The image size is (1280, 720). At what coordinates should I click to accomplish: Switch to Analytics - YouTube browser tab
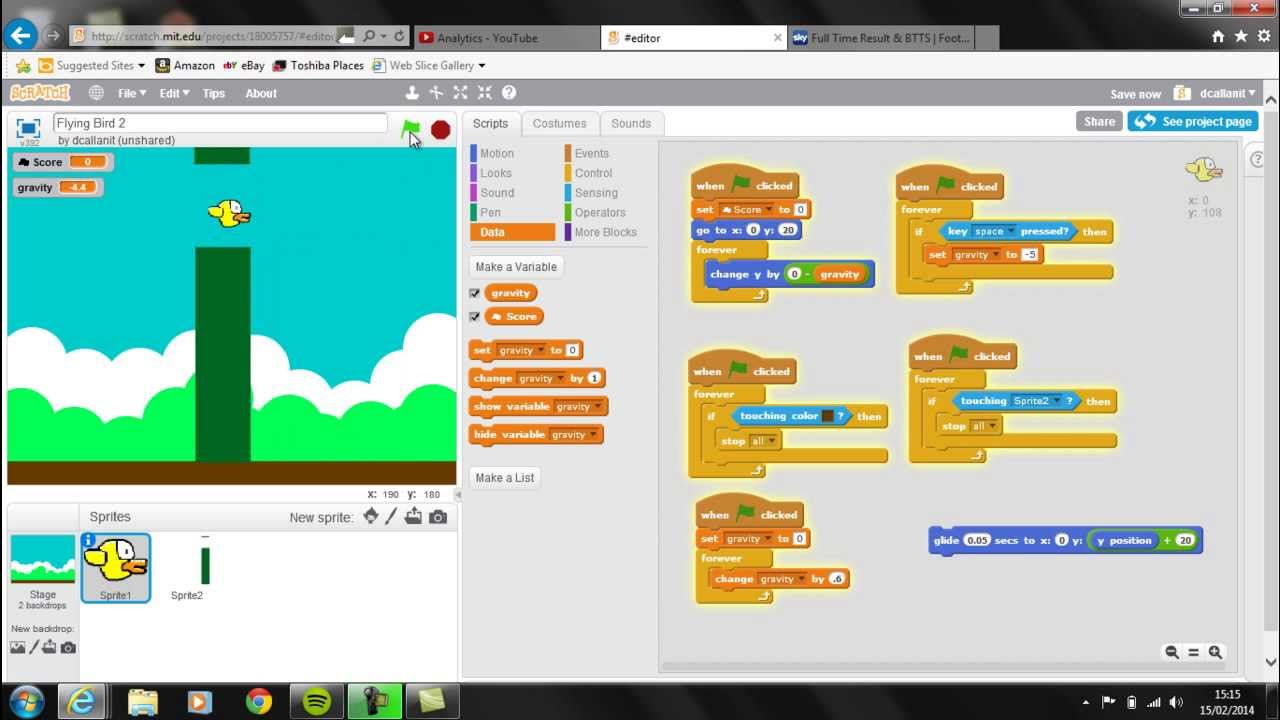tap(506, 37)
